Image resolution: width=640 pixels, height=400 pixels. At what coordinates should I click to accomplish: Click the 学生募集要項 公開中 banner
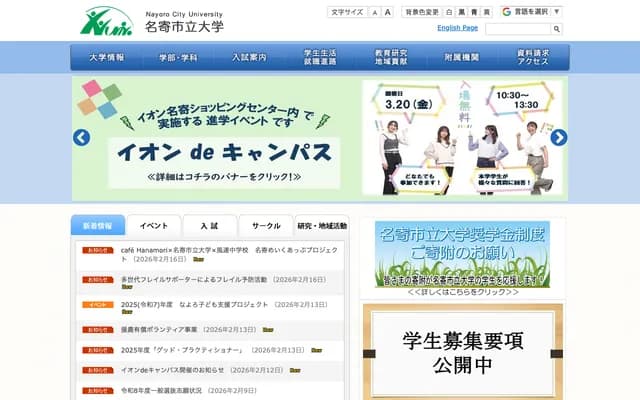pos(463,353)
